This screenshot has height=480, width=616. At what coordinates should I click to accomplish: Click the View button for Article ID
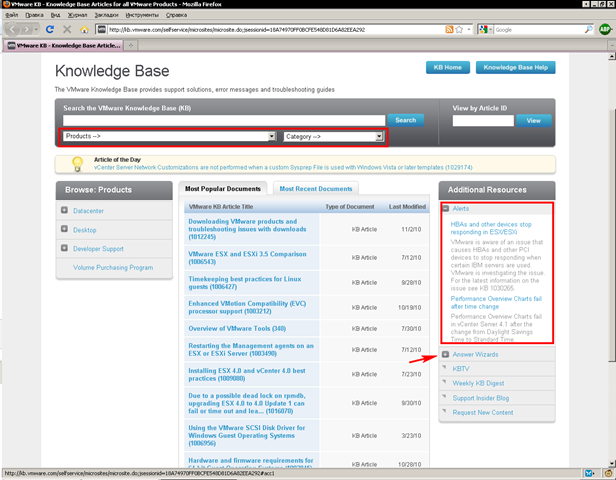(534, 121)
